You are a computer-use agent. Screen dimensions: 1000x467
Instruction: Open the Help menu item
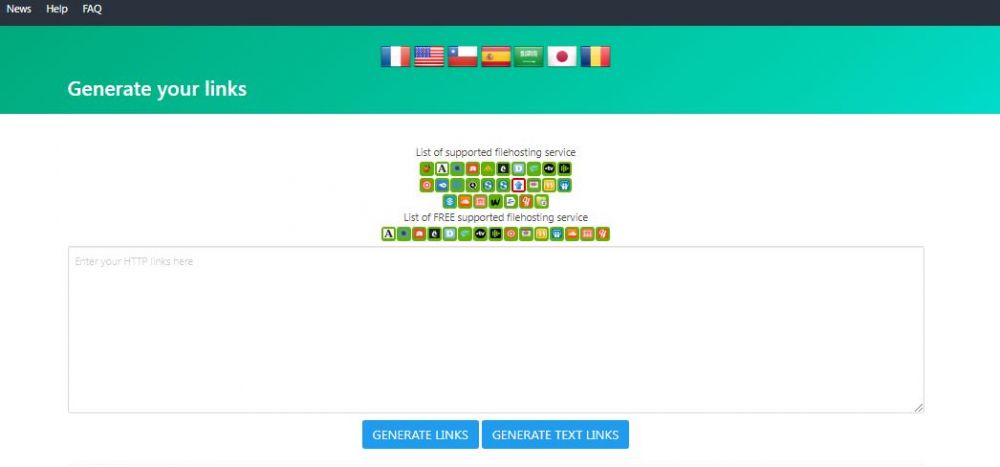coord(57,9)
